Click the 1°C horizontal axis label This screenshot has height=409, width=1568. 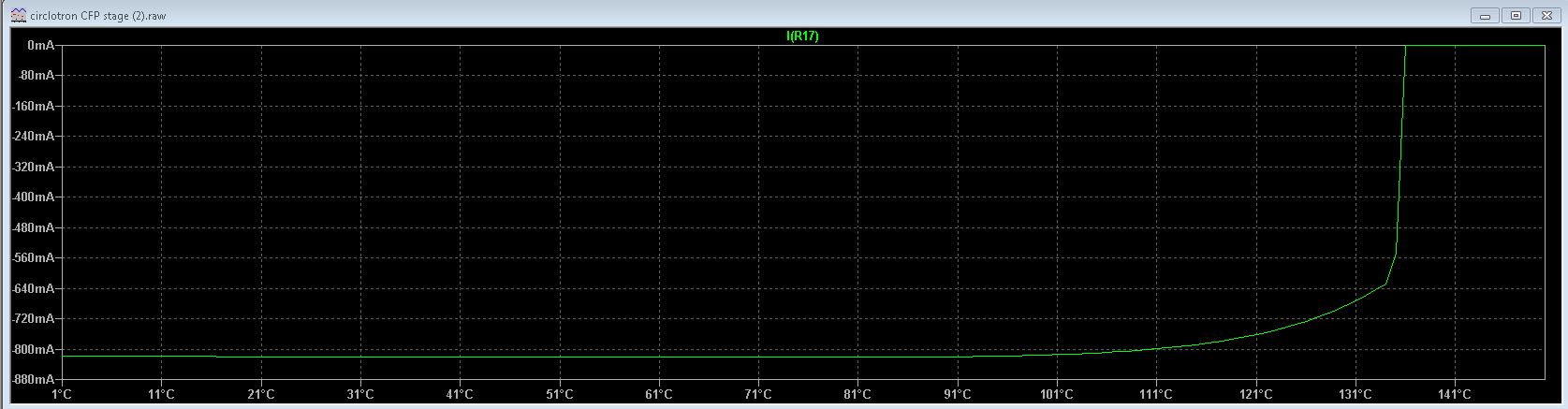click(x=63, y=394)
